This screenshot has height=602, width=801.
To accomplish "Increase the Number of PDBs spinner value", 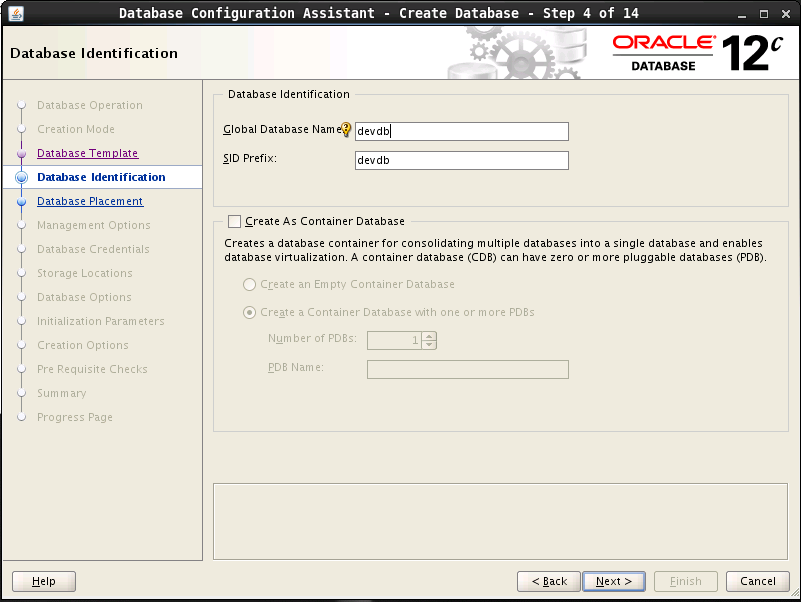I will 429,336.
